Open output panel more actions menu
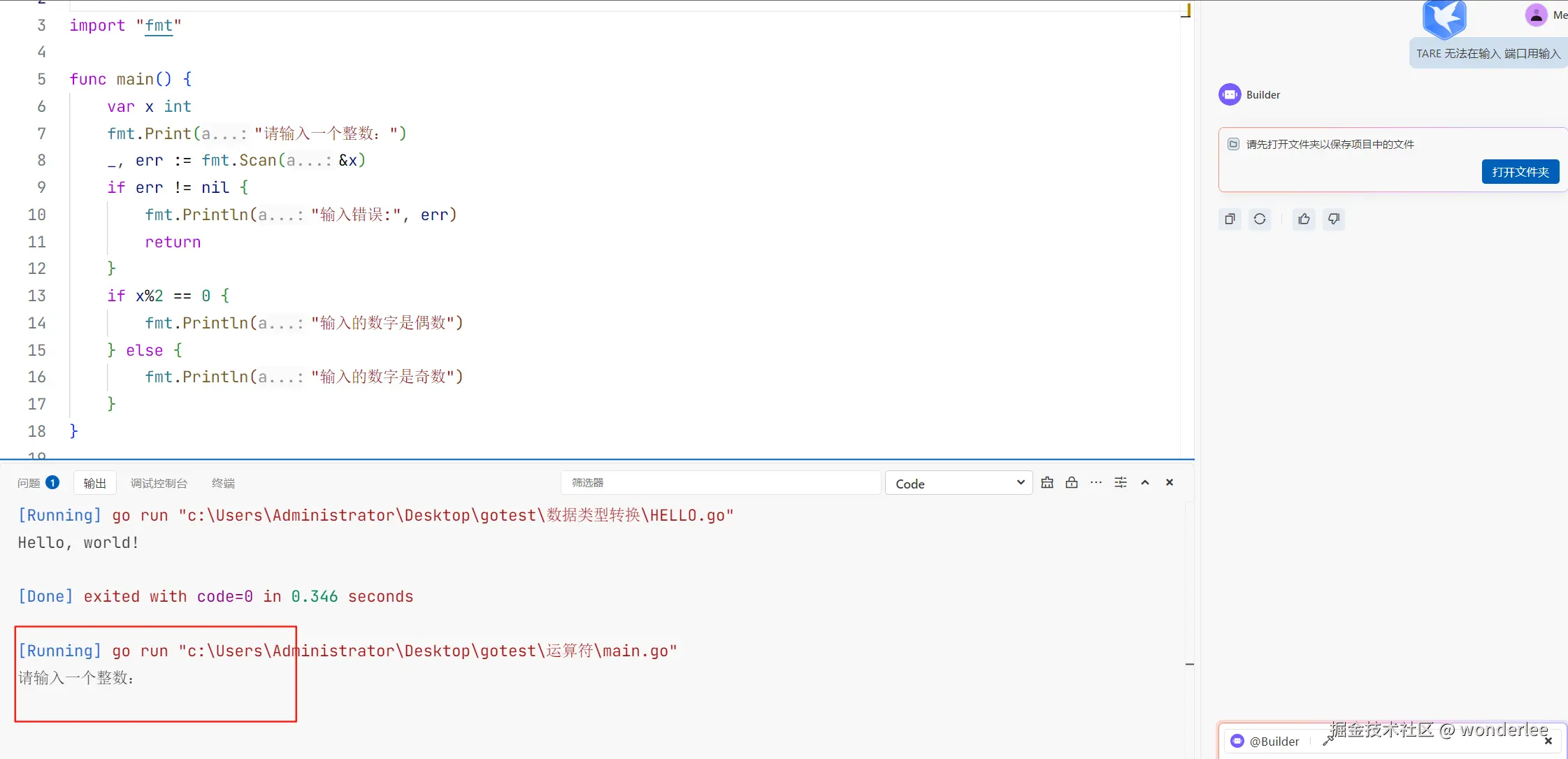This screenshot has height=759, width=1568. click(1096, 482)
